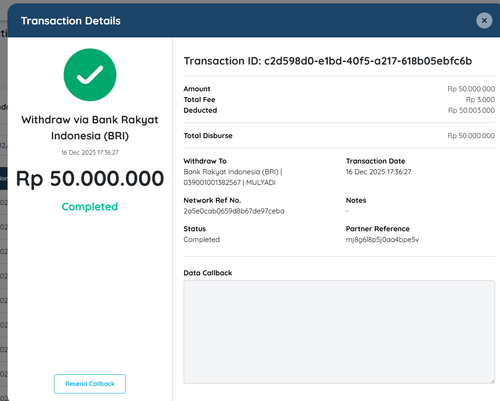The height and width of the screenshot is (401, 500).
Task: Click the Data Callback resize handle corner
Action: [x=492, y=381]
